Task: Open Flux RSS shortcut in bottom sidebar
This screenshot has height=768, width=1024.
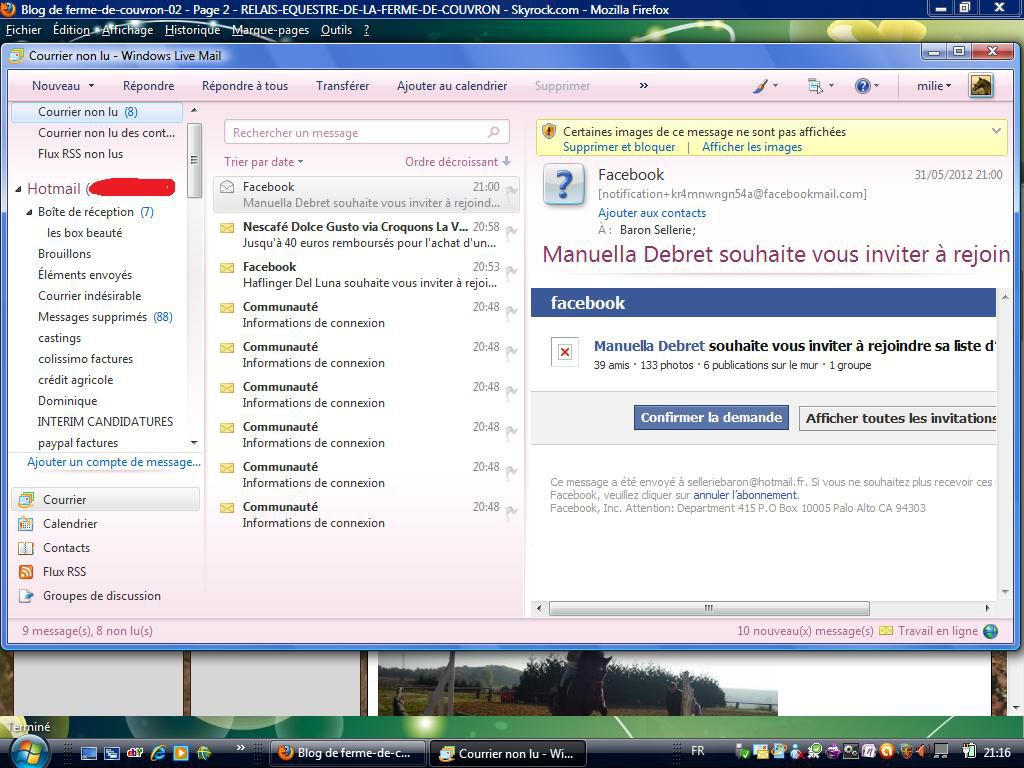Action: pyautogui.click(x=64, y=572)
